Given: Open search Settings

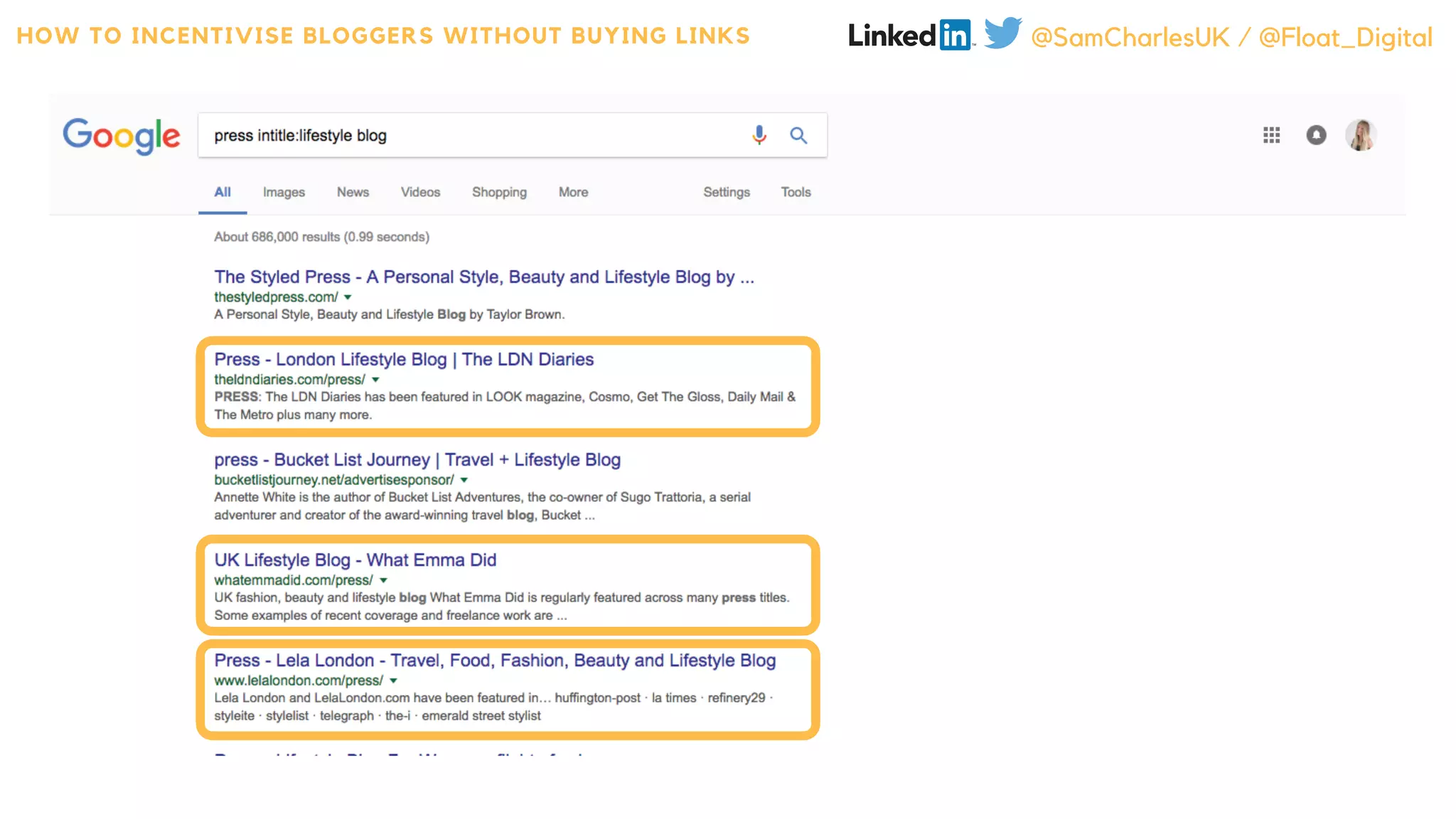Looking at the screenshot, I should 727,193.
